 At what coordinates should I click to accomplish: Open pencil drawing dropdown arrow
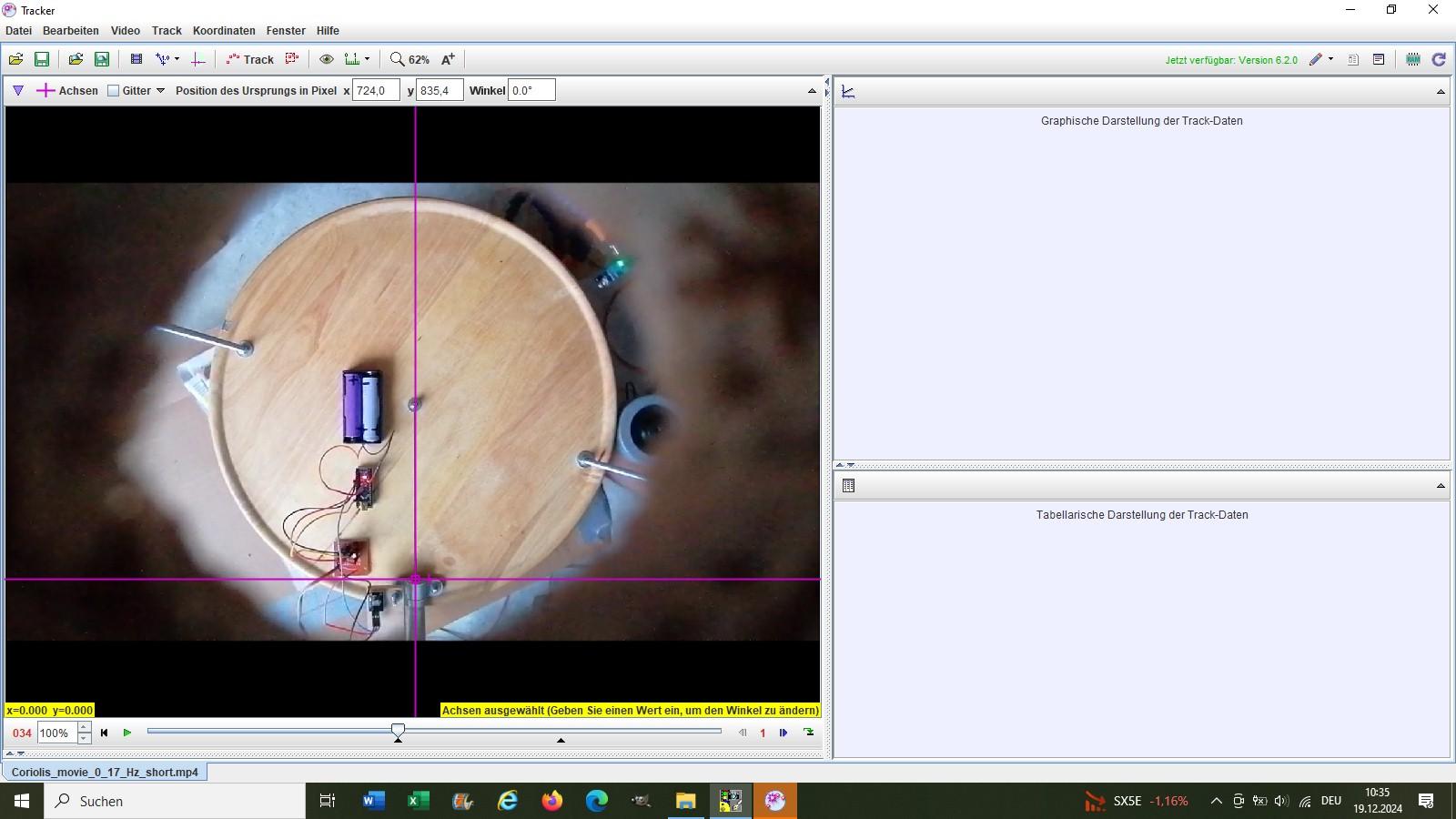pos(1330,59)
